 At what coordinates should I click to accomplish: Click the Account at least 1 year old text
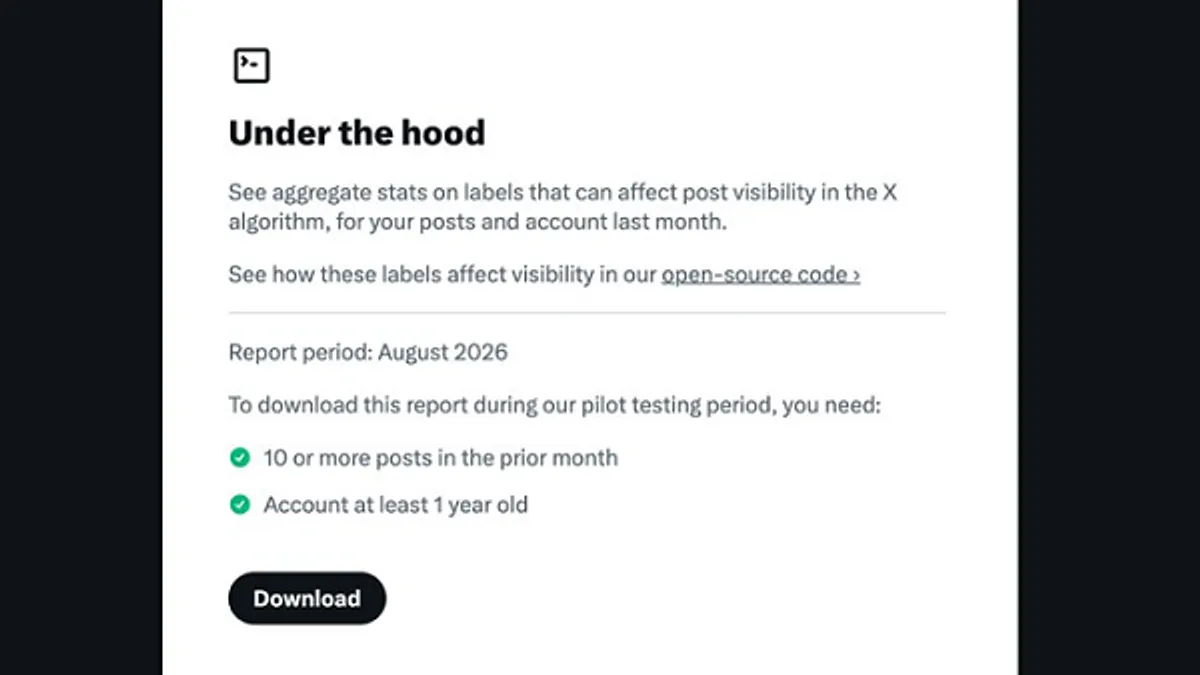[396, 505]
